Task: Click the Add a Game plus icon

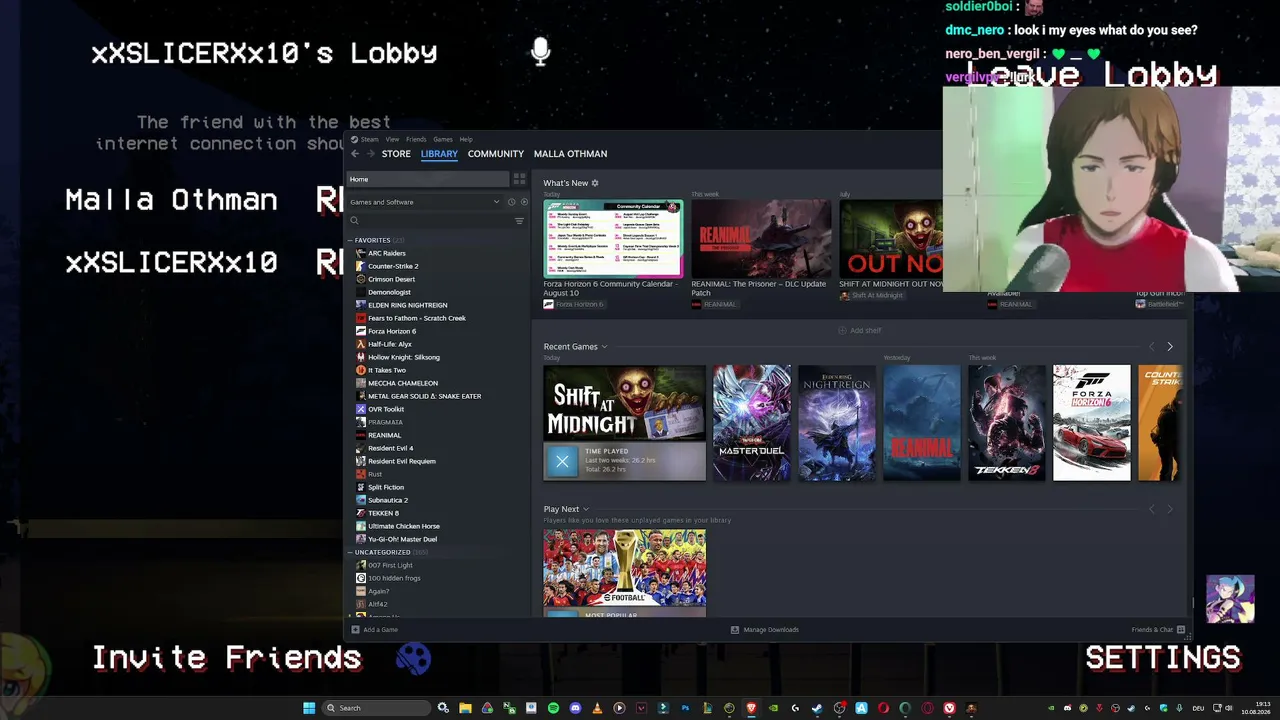Action: [x=355, y=630]
